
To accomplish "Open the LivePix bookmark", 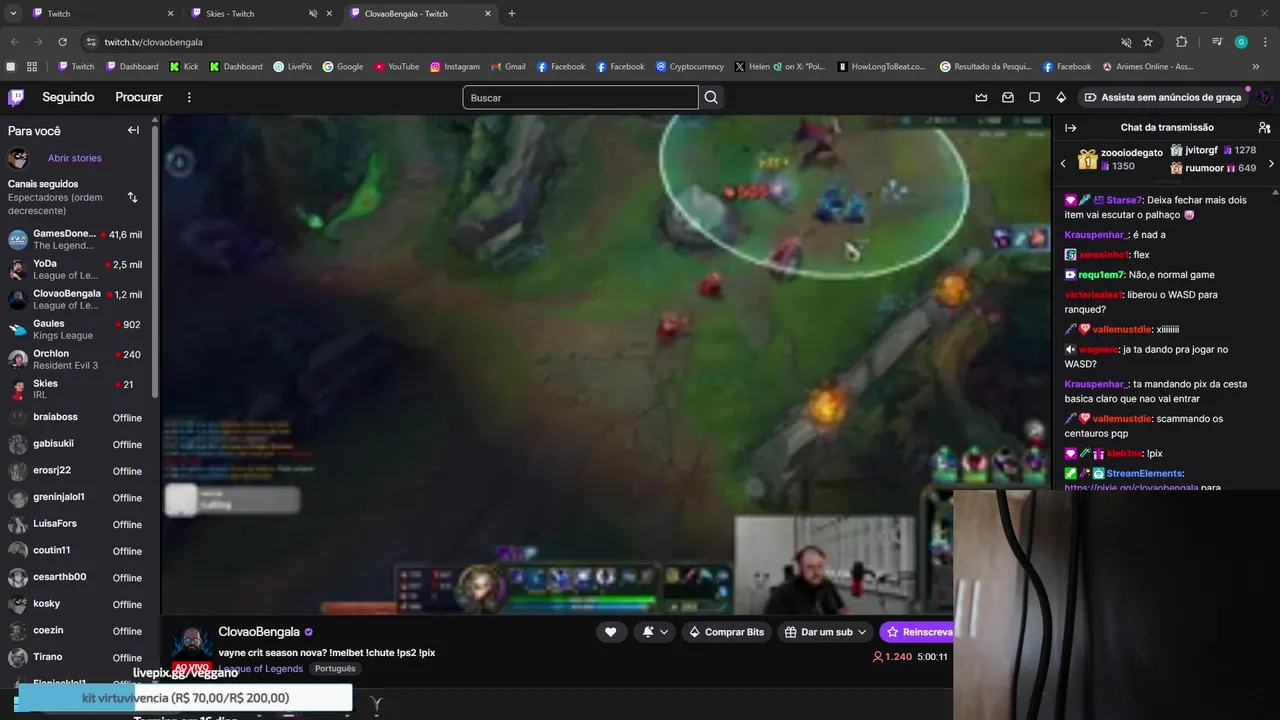I will tap(293, 67).
